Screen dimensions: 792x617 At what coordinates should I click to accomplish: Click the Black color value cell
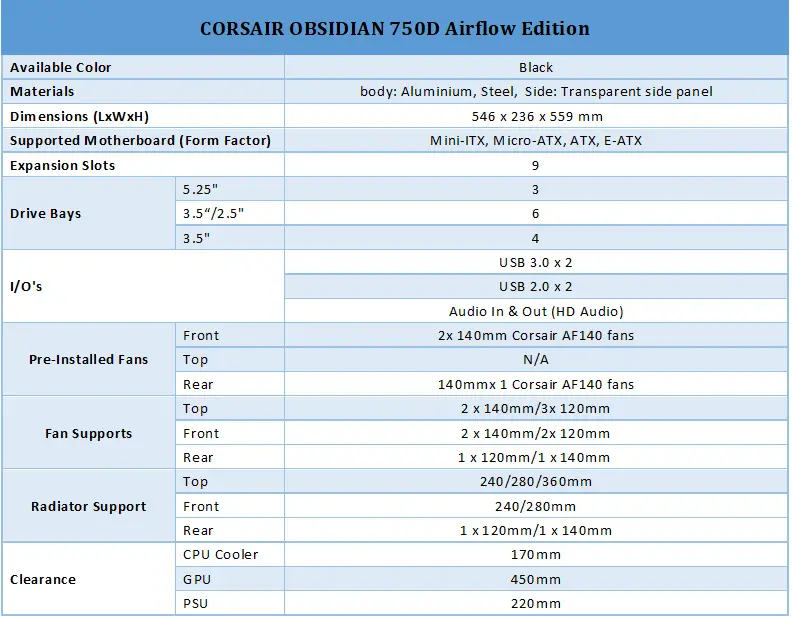pyautogui.click(x=535, y=67)
